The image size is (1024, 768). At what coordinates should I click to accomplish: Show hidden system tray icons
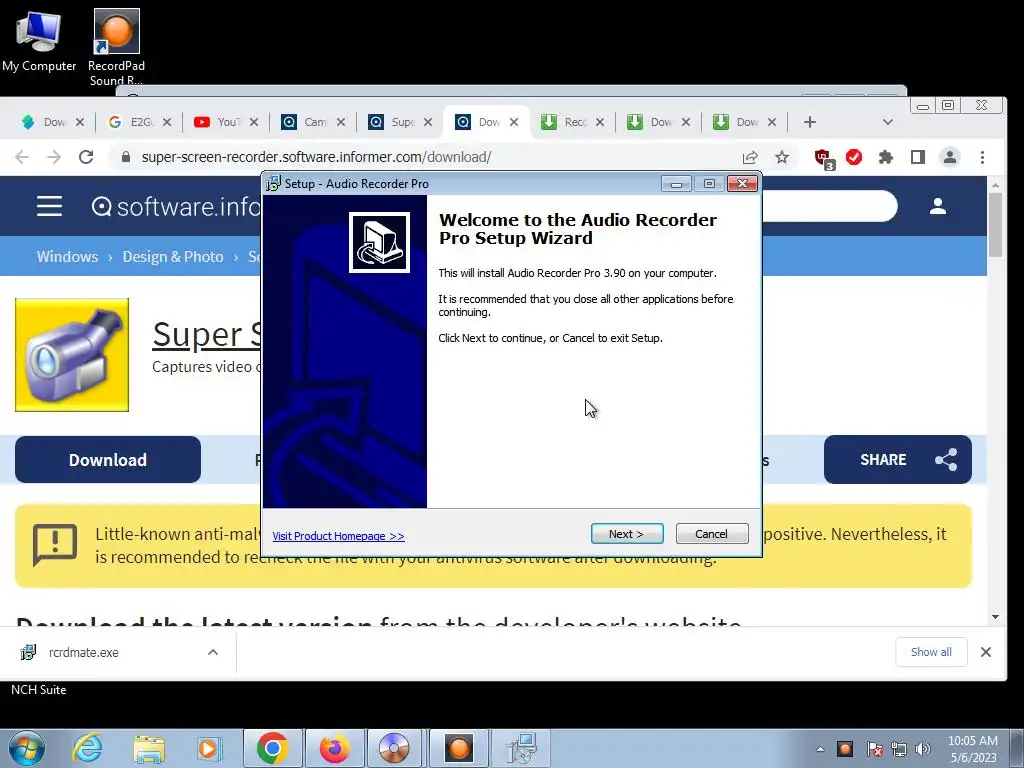coord(820,749)
